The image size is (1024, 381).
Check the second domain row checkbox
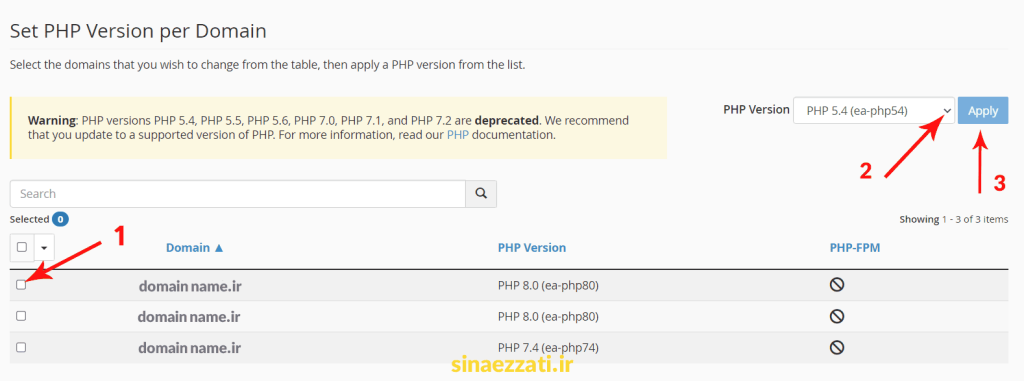tap(21, 316)
